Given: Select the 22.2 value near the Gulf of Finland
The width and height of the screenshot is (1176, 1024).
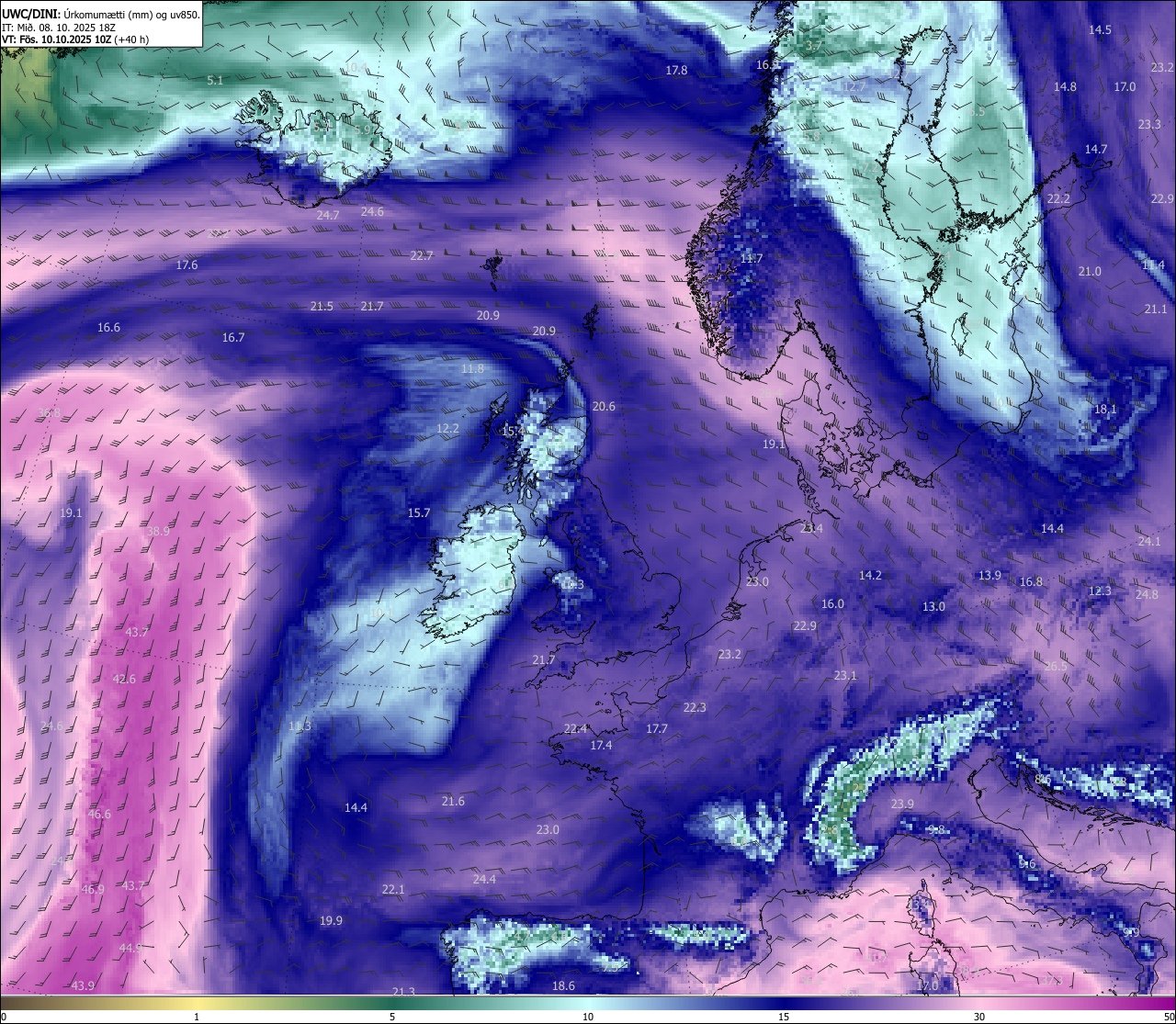Looking at the screenshot, I should pyautogui.click(x=1059, y=199).
